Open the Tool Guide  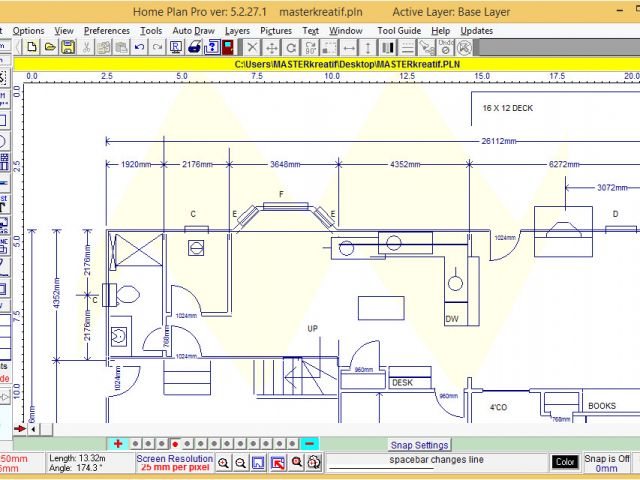pos(399,30)
